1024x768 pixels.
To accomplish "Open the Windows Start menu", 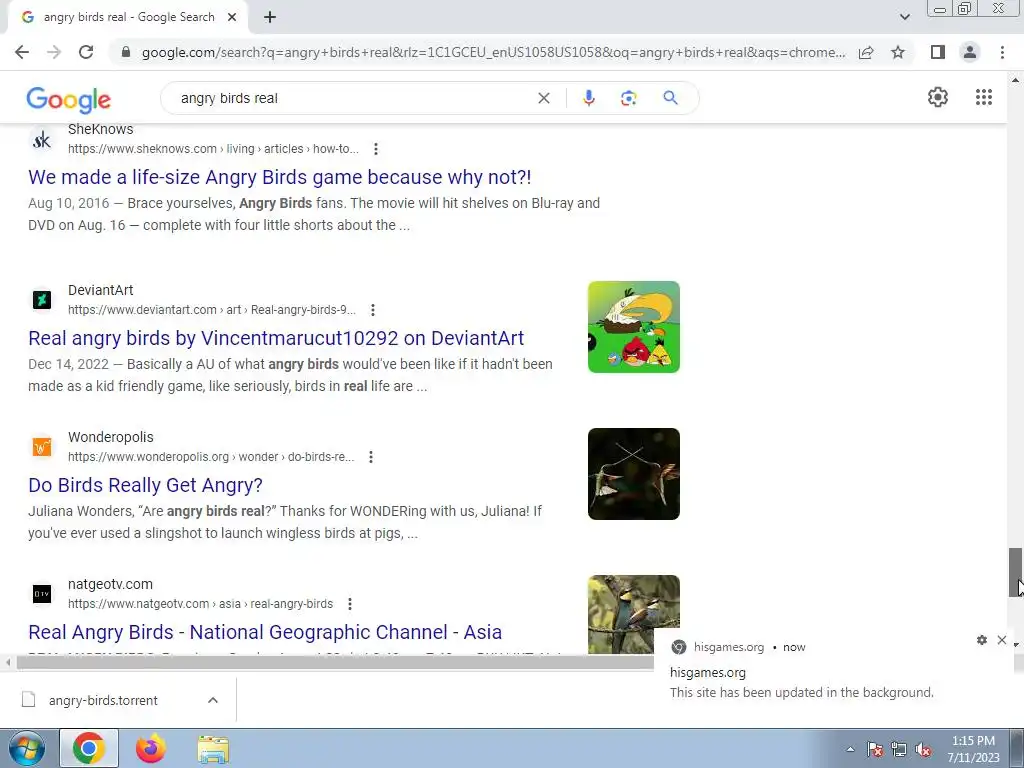I will (26, 748).
